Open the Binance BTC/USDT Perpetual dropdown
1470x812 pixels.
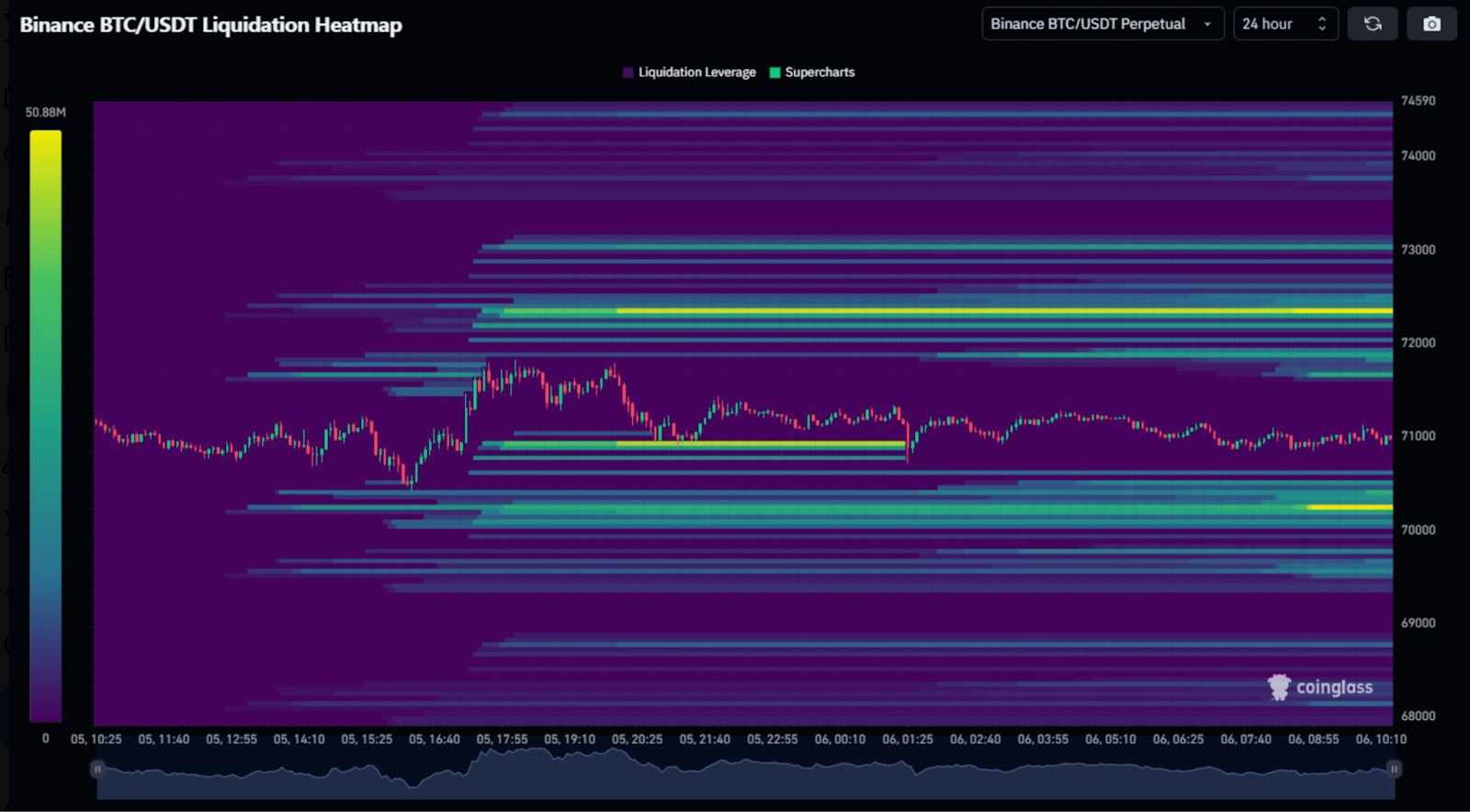click(1102, 24)
